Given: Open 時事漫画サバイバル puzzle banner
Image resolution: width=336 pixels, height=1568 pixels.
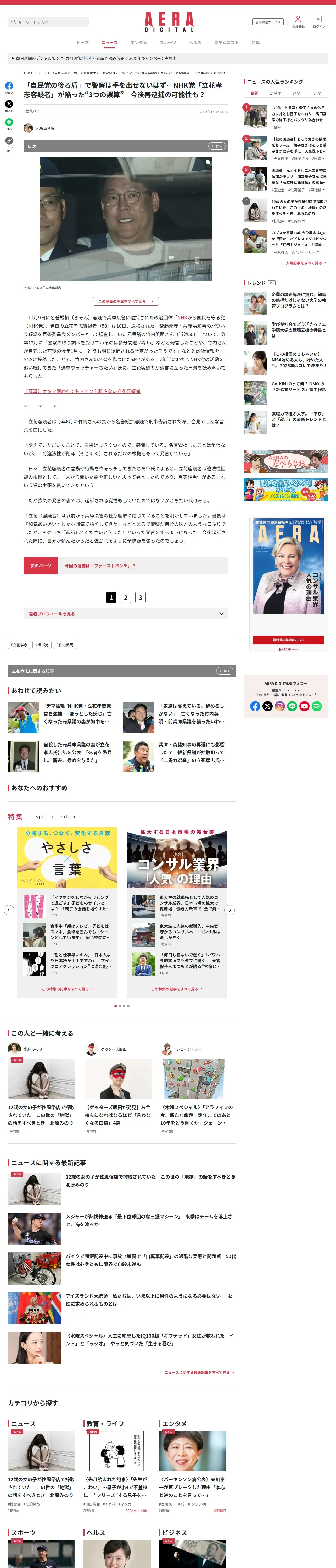Looking at the screenshot, I should point(285,490).
